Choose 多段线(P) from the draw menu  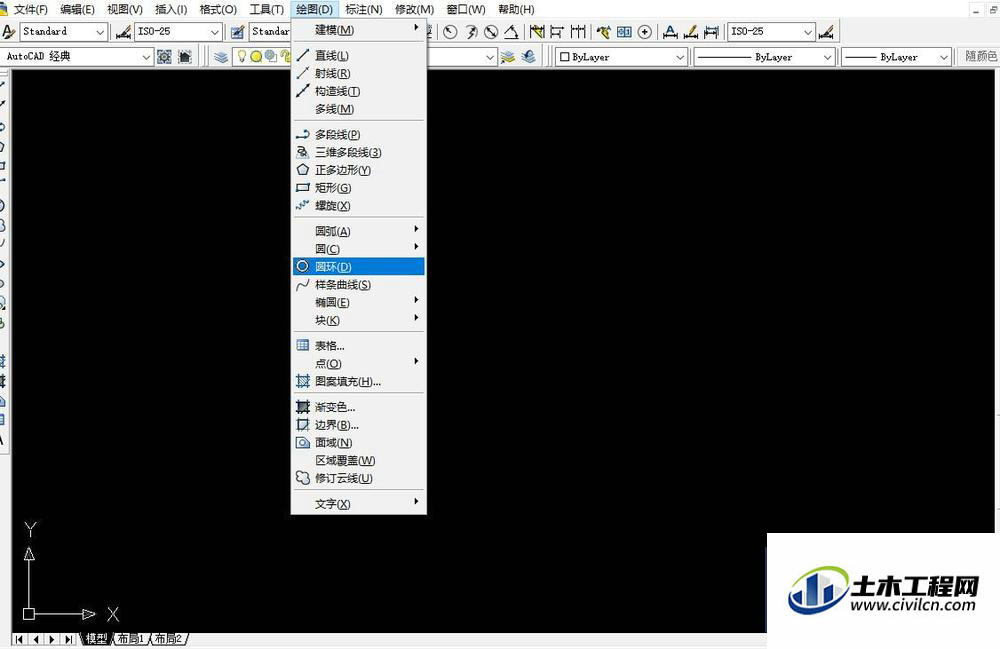pyautogui.click(x=358, y=135)
